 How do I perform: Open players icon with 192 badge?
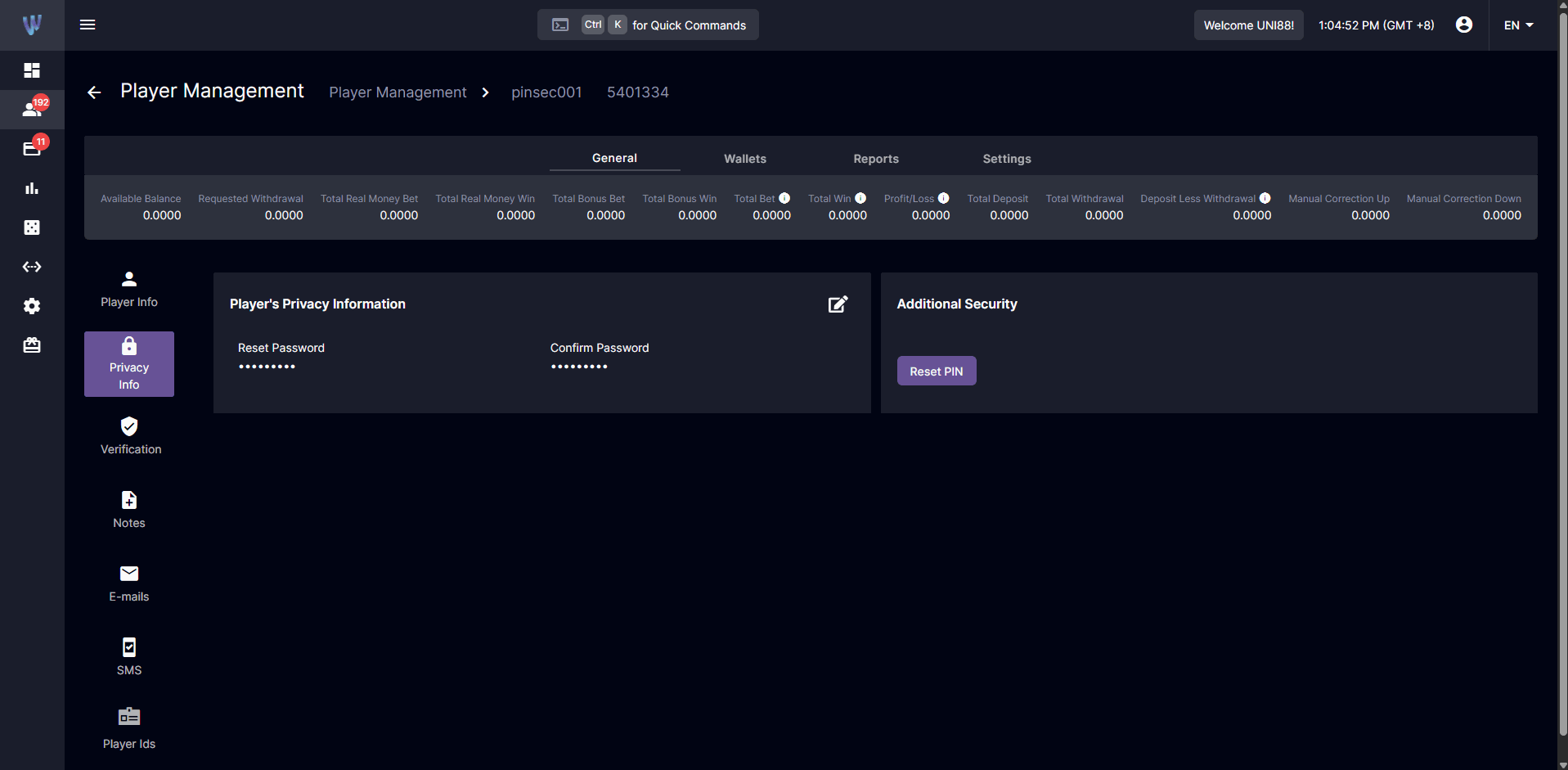click(x=32, y=109)
